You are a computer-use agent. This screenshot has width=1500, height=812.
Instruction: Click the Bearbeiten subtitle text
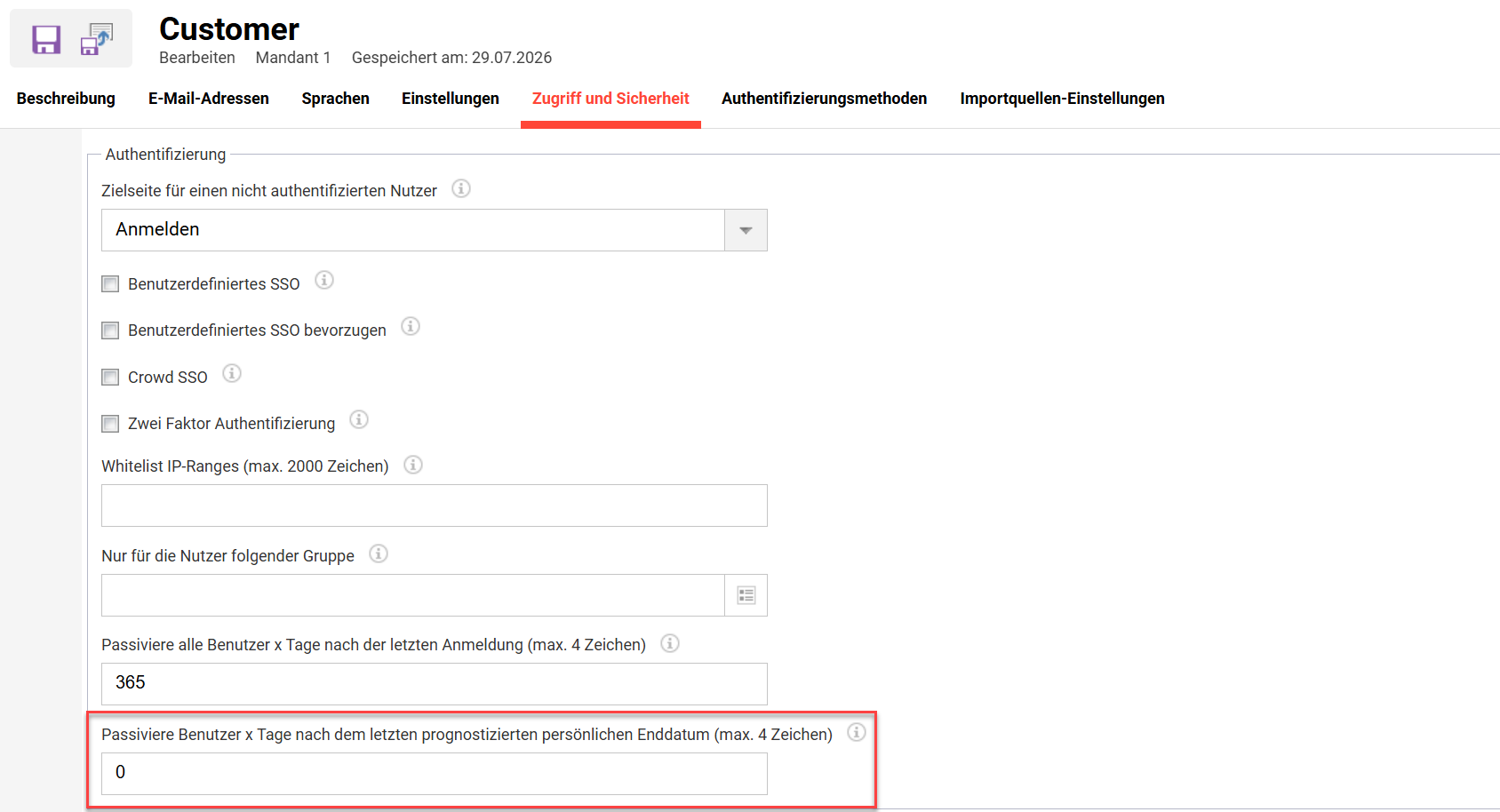point(197,58)
